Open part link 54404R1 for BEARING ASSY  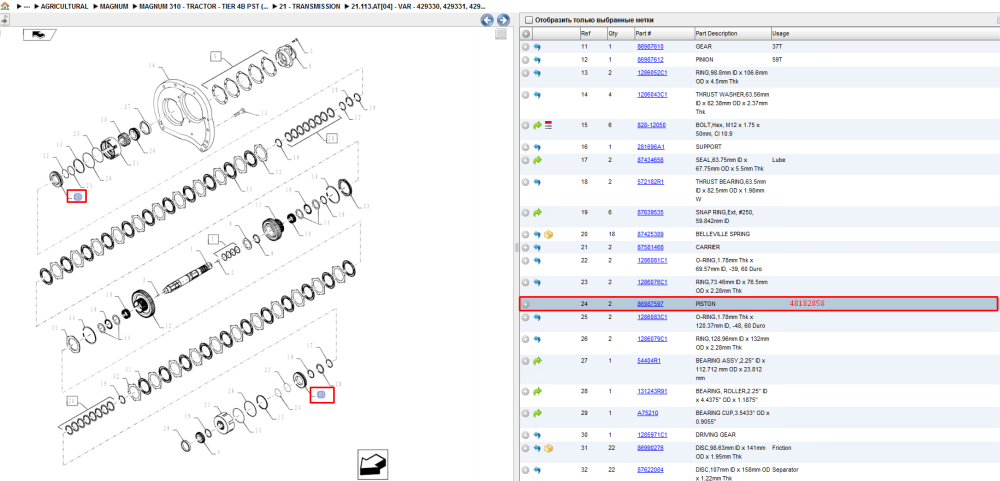[x=648, y=360]
